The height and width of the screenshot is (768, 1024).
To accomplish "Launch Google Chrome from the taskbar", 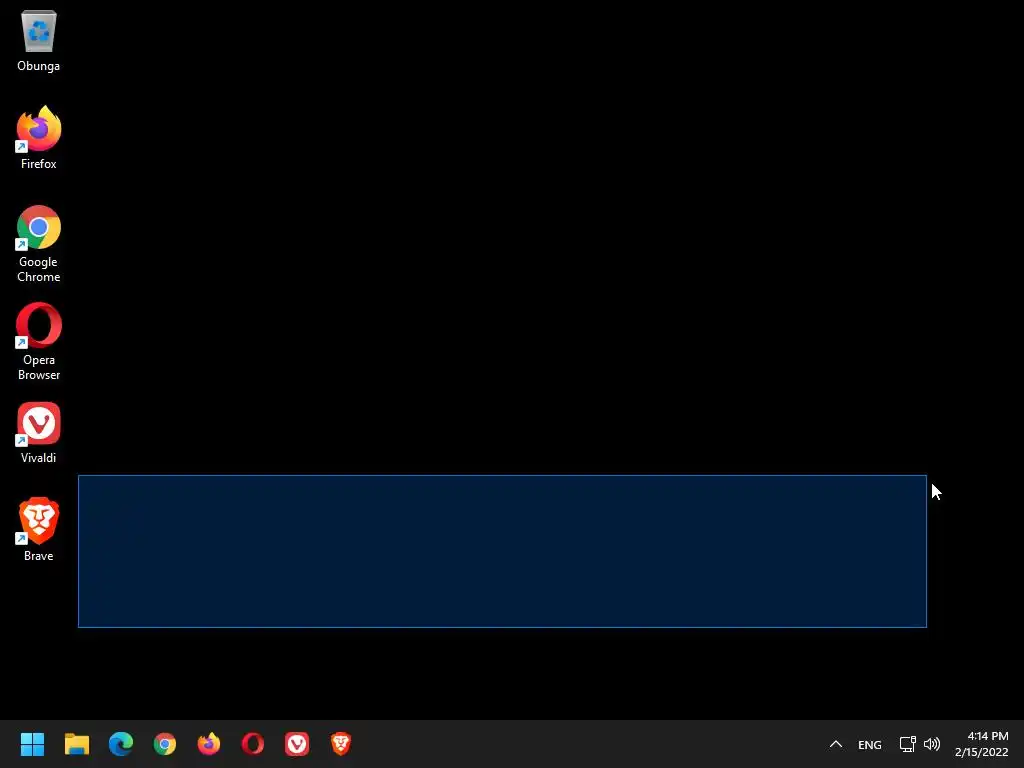I will [x=165, y=744].
